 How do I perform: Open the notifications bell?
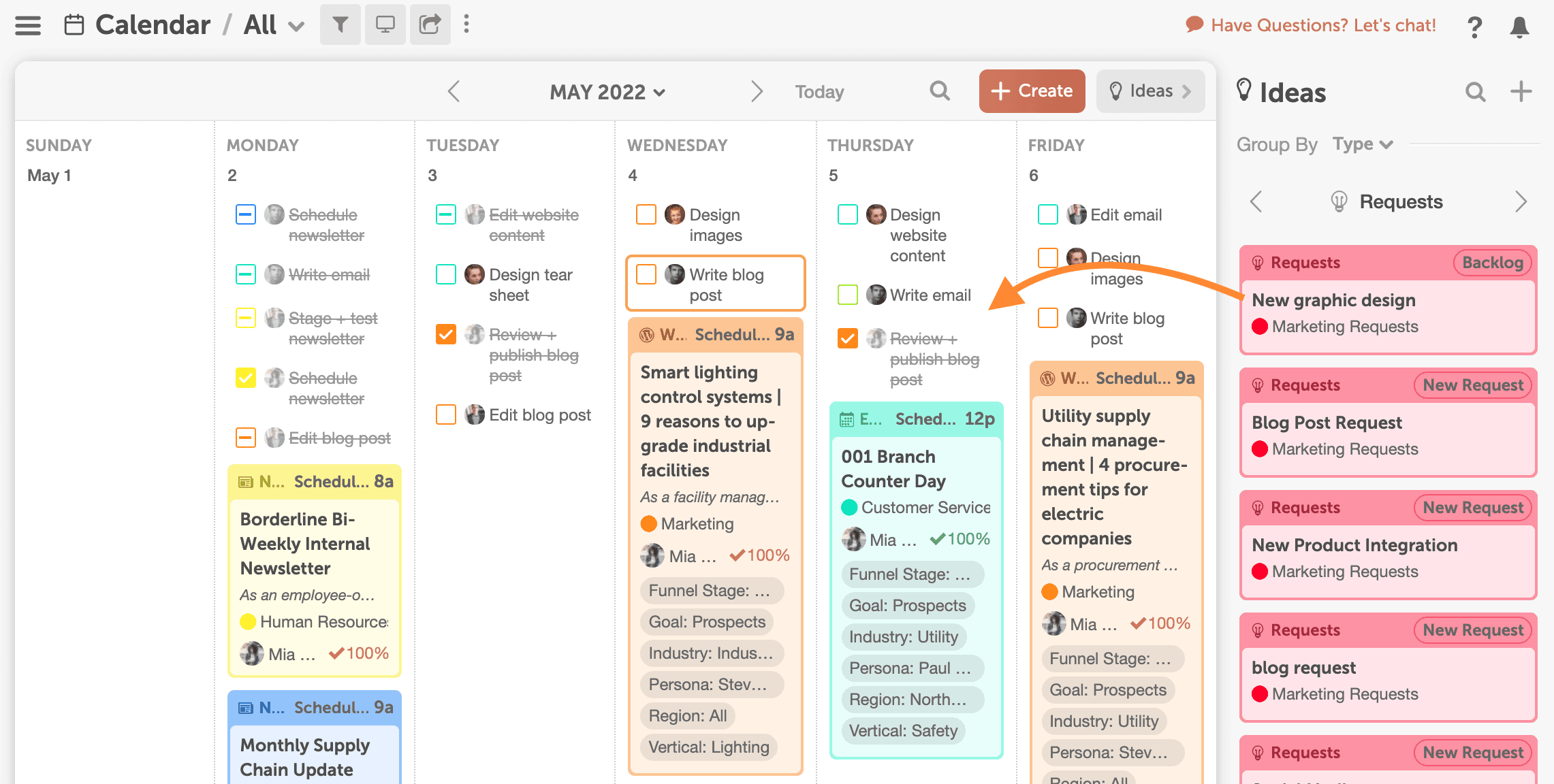point(1519,27)
